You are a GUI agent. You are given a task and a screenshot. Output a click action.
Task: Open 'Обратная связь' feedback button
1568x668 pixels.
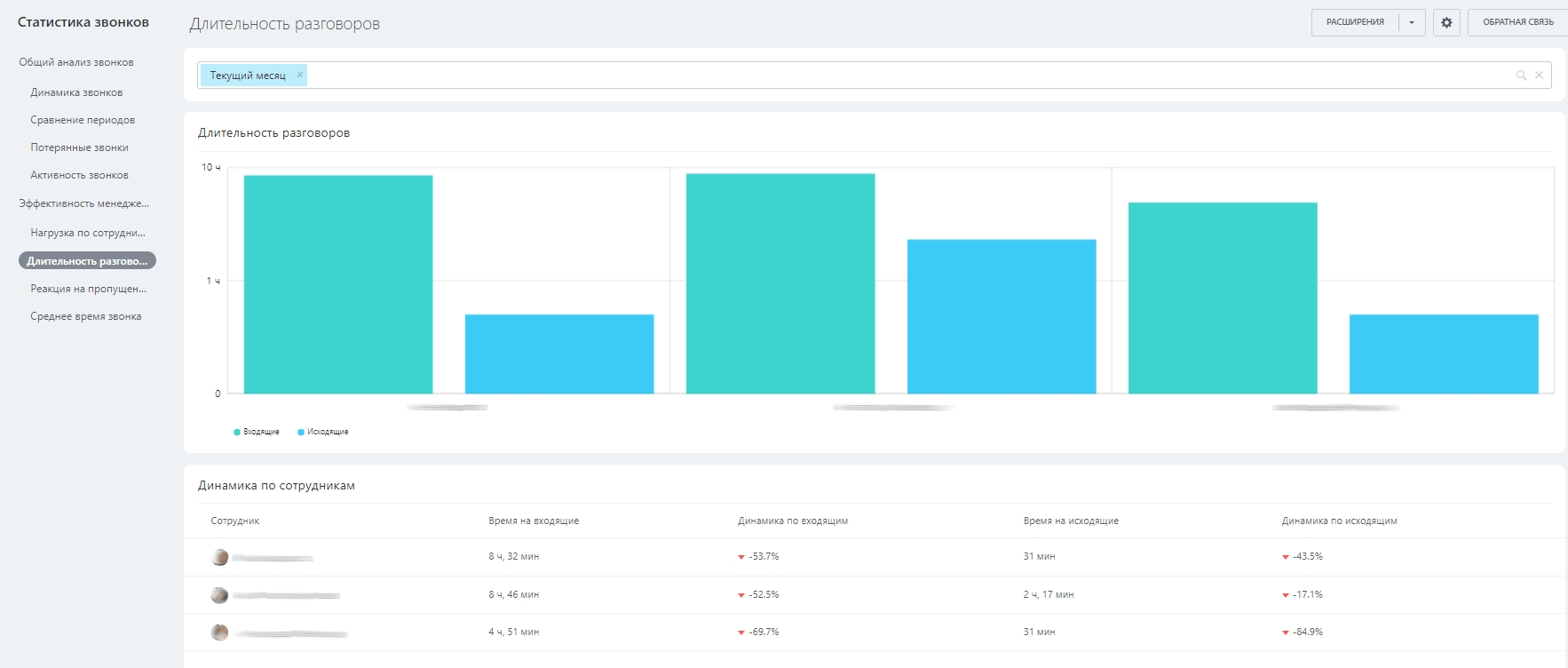(1518, 22)
